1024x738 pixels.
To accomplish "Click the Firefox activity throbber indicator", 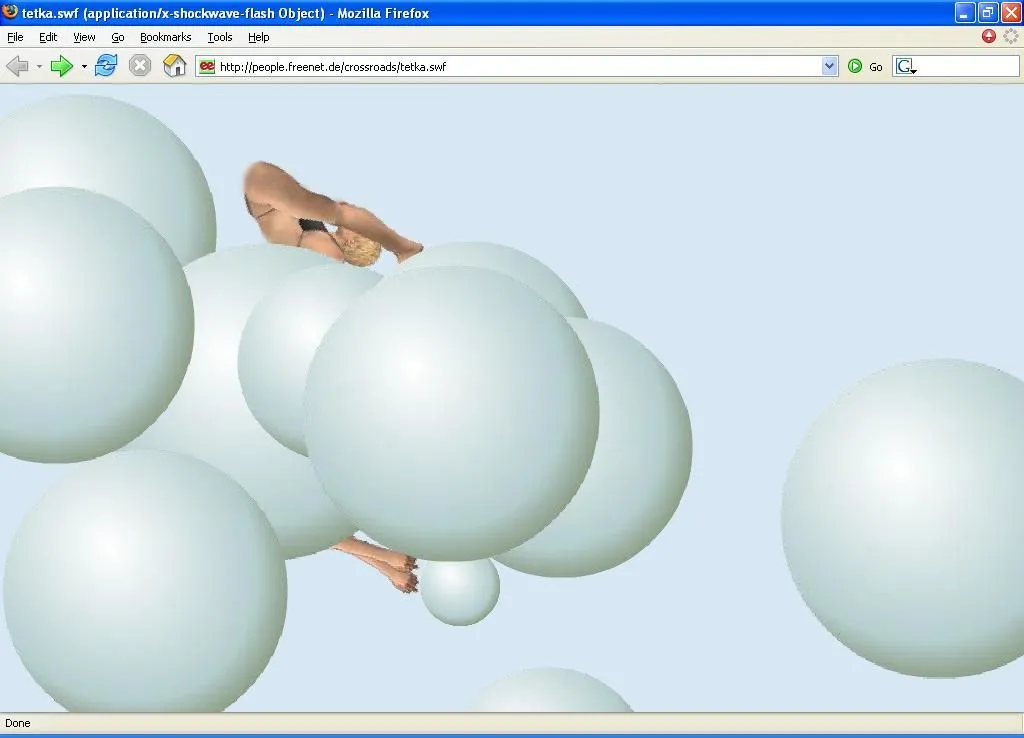I will (1009, 36).
